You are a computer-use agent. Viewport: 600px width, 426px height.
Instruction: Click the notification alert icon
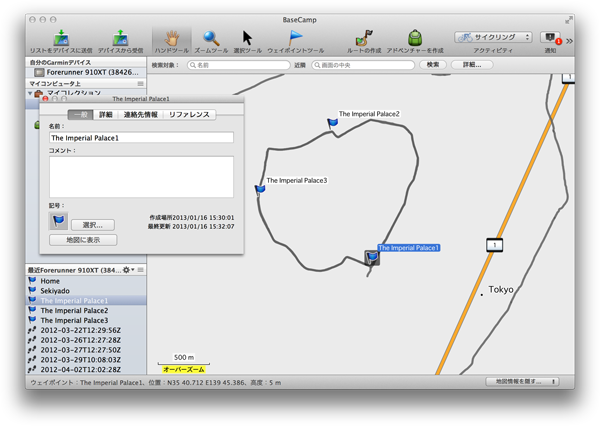[x=550, y=38]
